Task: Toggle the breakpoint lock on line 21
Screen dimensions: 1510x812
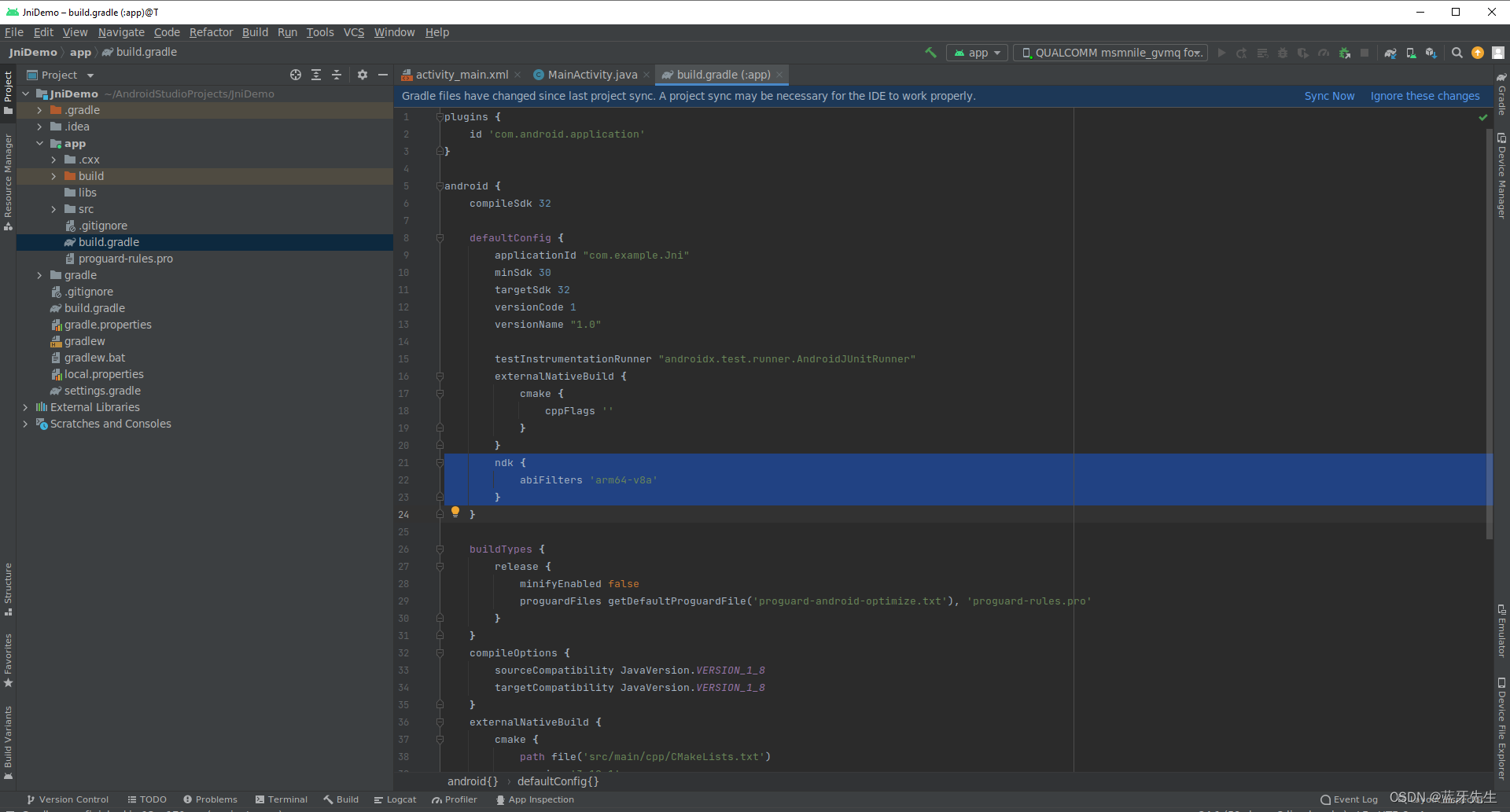Action: click(x=440, y=463)
